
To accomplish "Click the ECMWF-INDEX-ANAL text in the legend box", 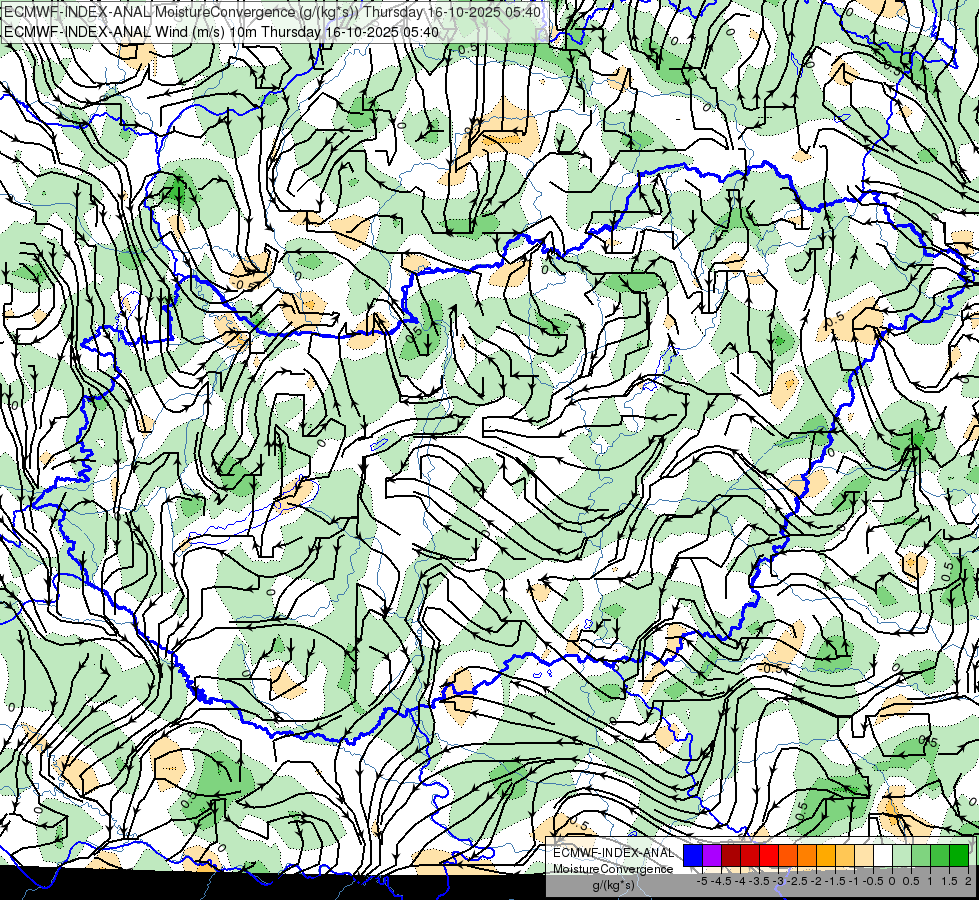I will [614, 852].
